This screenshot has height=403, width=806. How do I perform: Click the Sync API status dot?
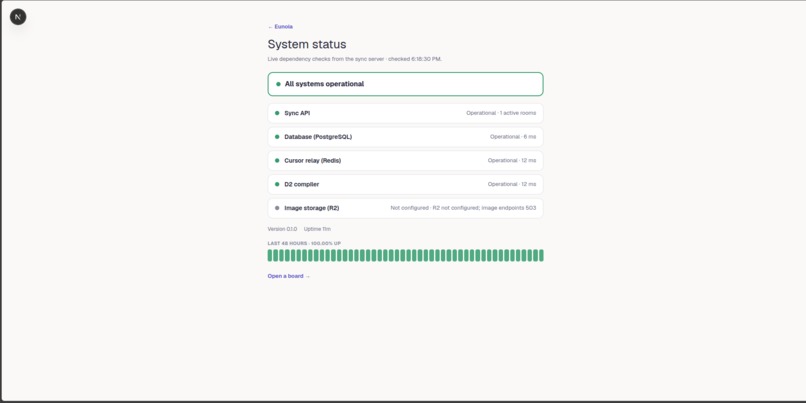point(277,113)
